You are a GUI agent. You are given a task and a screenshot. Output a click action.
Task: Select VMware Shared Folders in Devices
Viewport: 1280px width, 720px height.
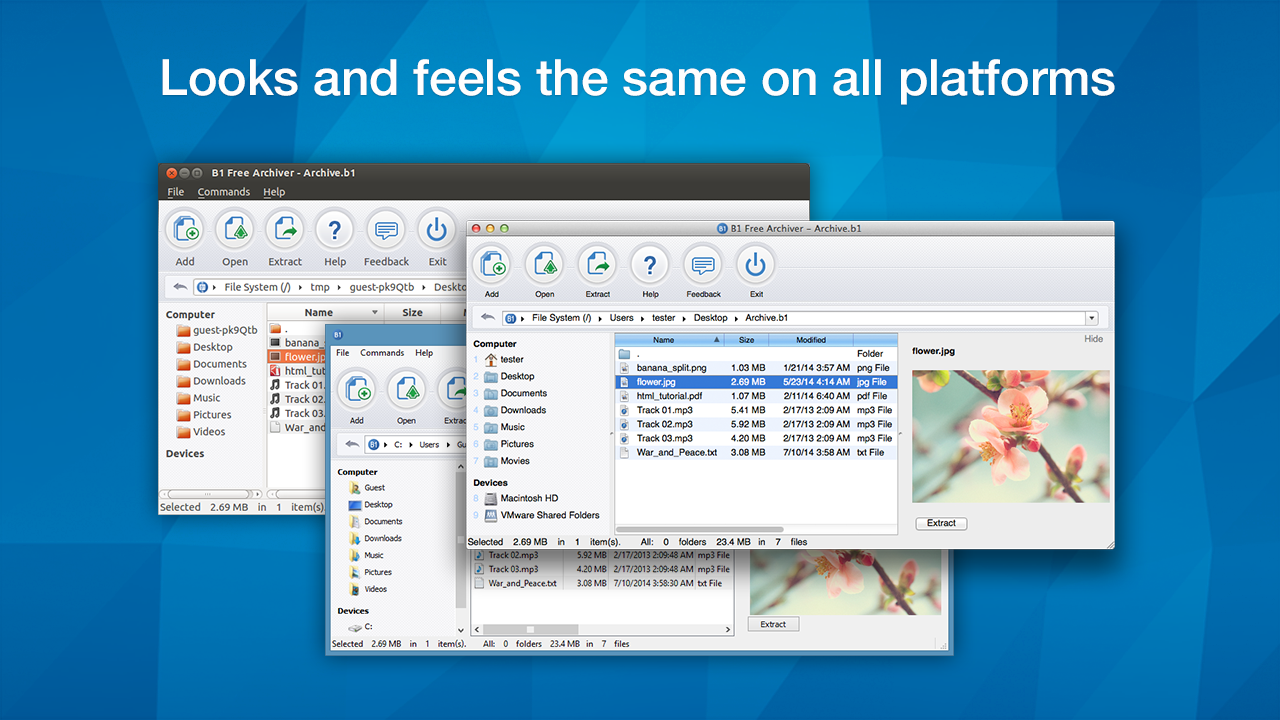[x=550, y=515]
